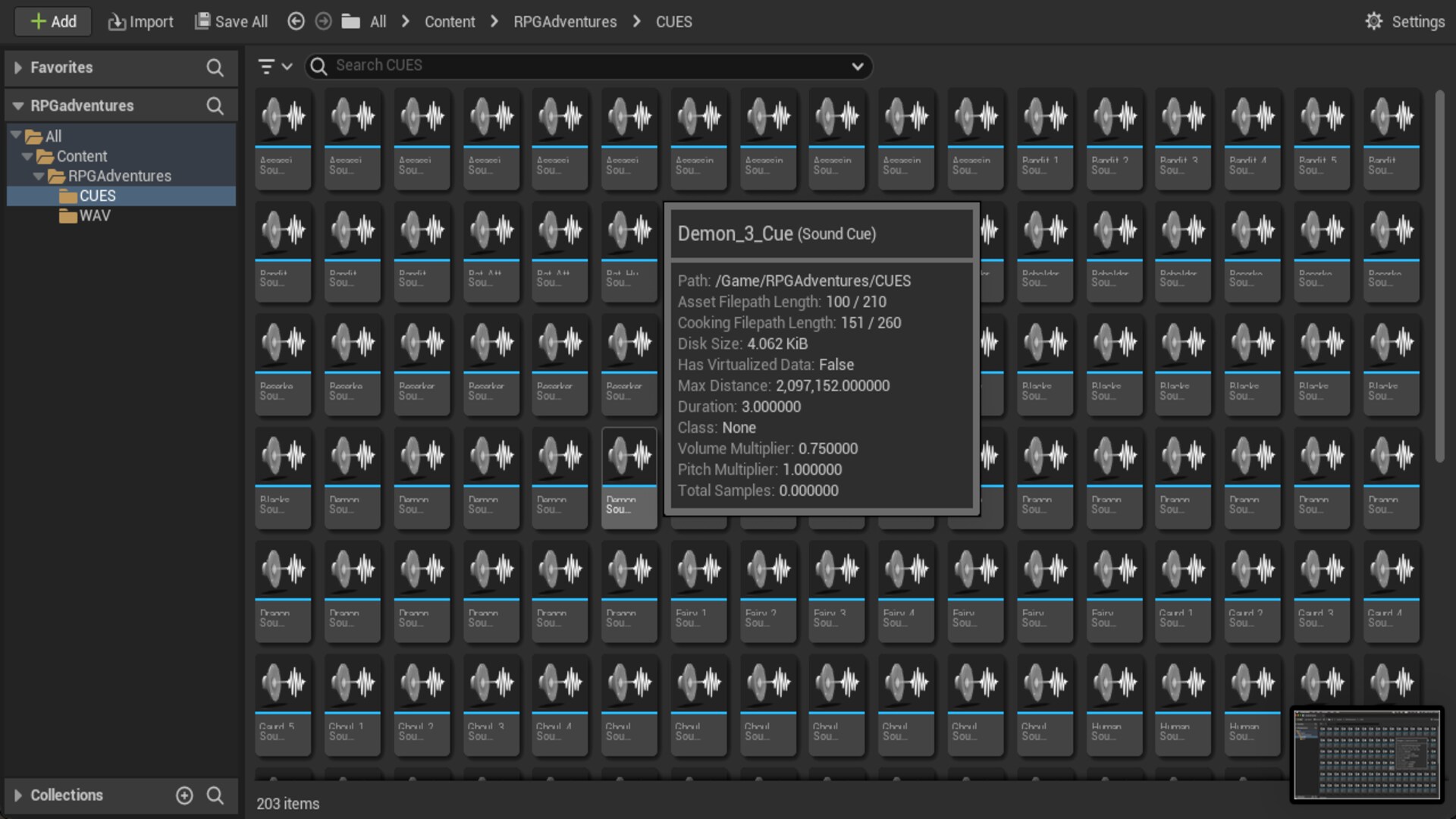Click into the Search CUES field
The width and height of the screenshot is (1456, 819).
(x=584, y=66)
